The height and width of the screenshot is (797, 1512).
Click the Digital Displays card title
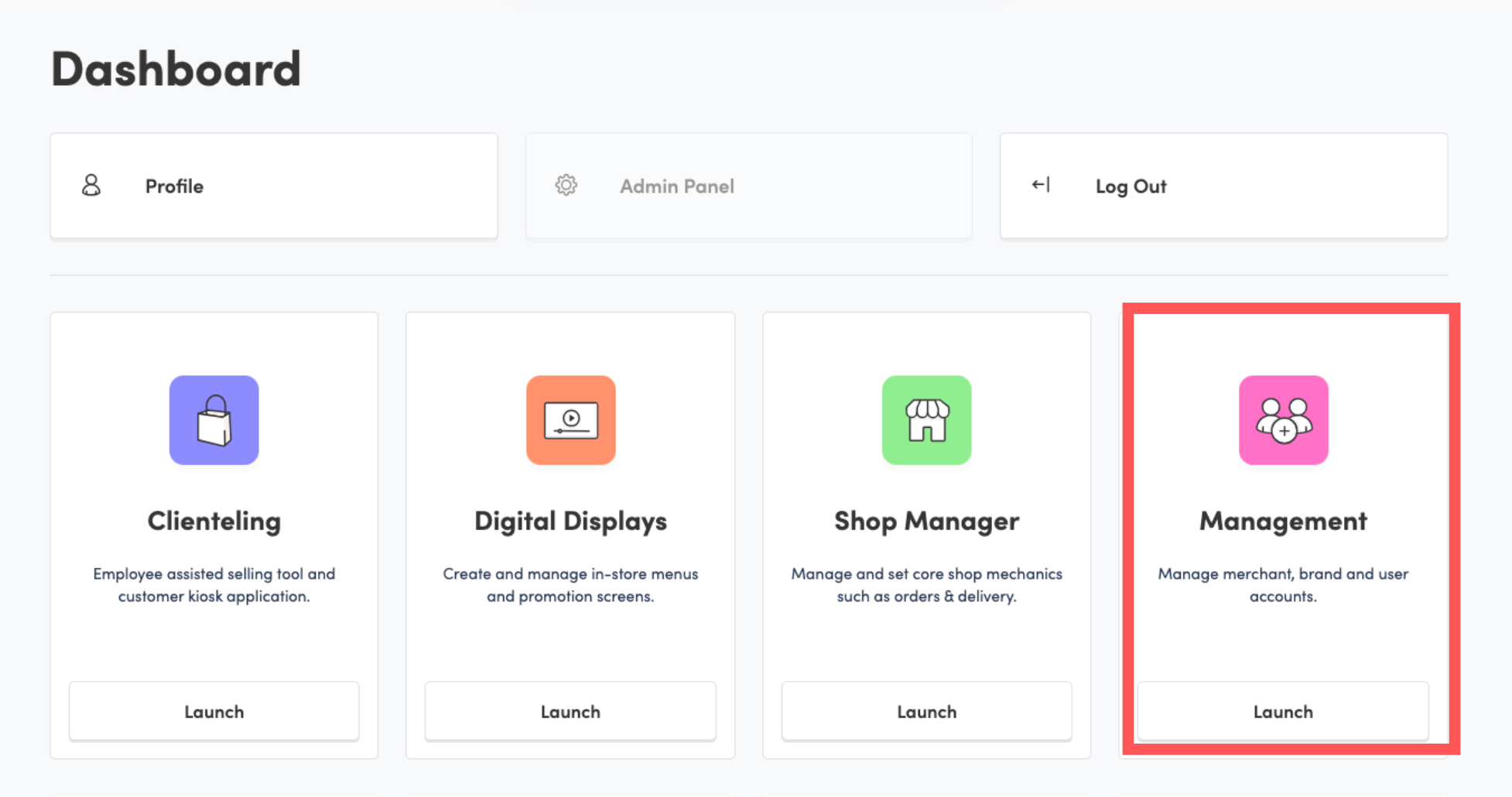[570, 522]
